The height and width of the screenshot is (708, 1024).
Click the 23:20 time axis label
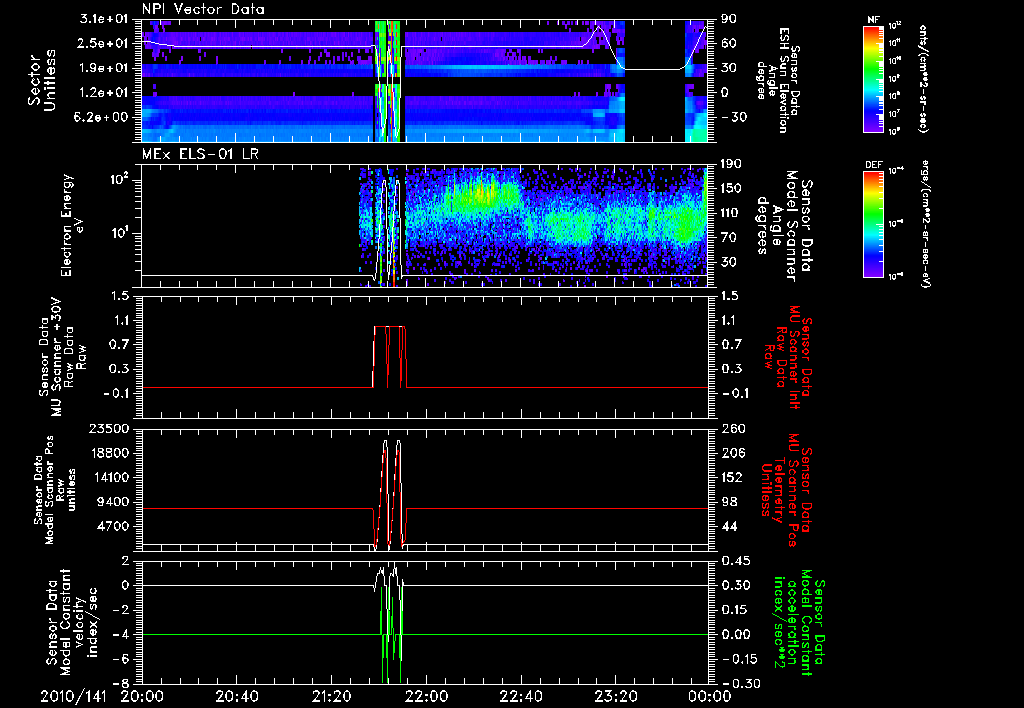(x=616, y=697)
